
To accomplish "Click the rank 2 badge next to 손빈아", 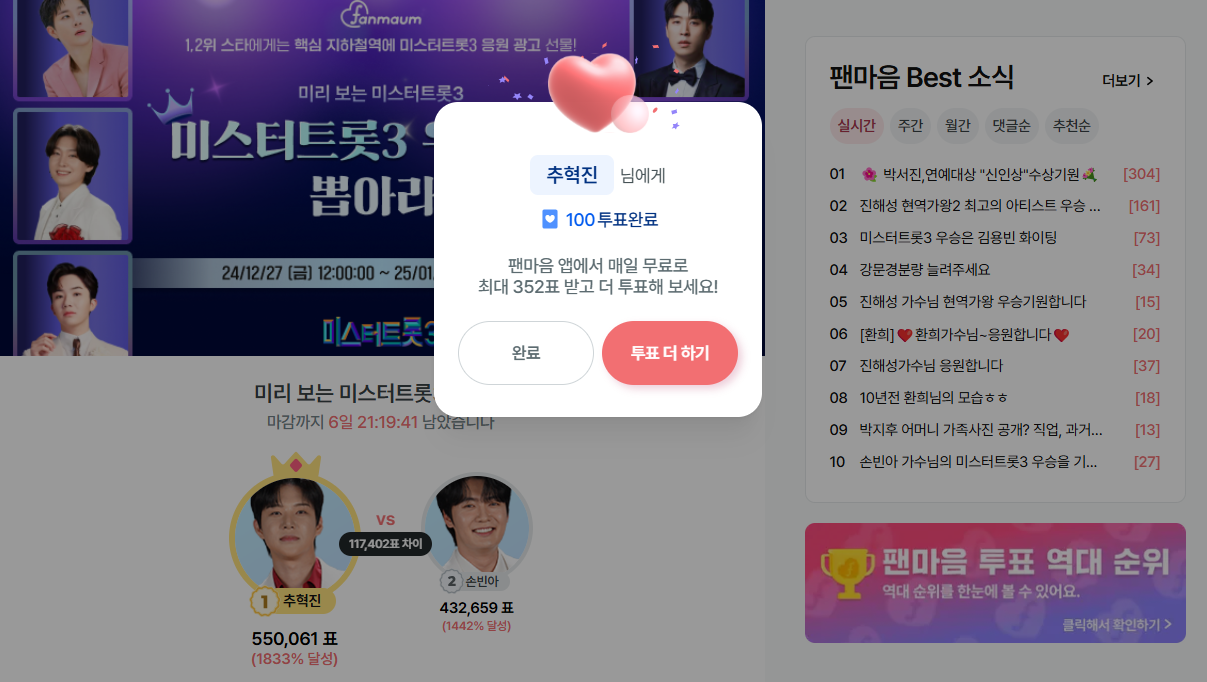I will [x=452, y=581].
